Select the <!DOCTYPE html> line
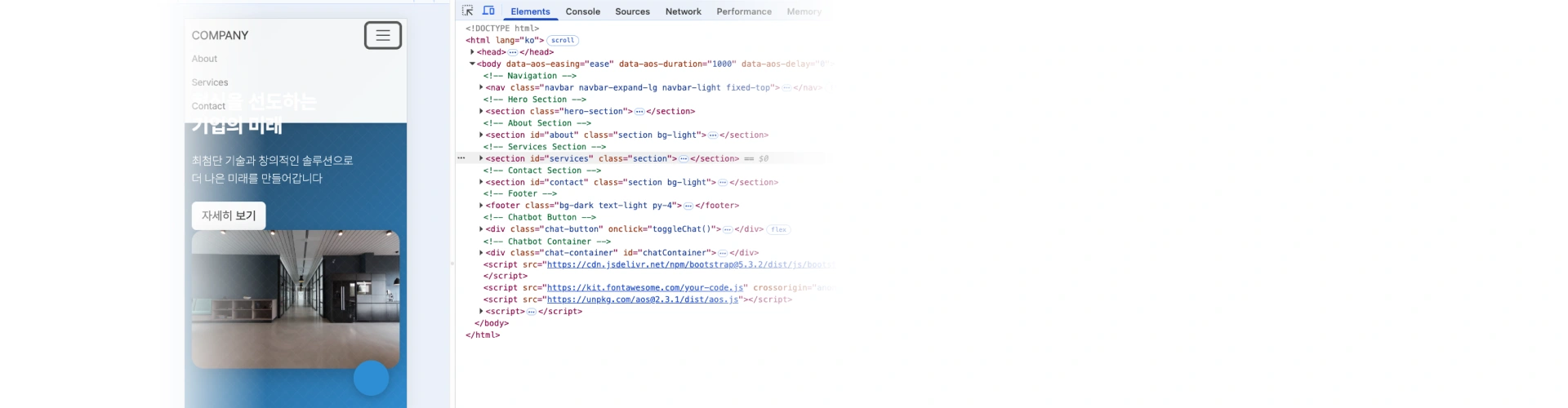Image resolution: width=1568 pixels, height=408 pixels. (502, 29)
